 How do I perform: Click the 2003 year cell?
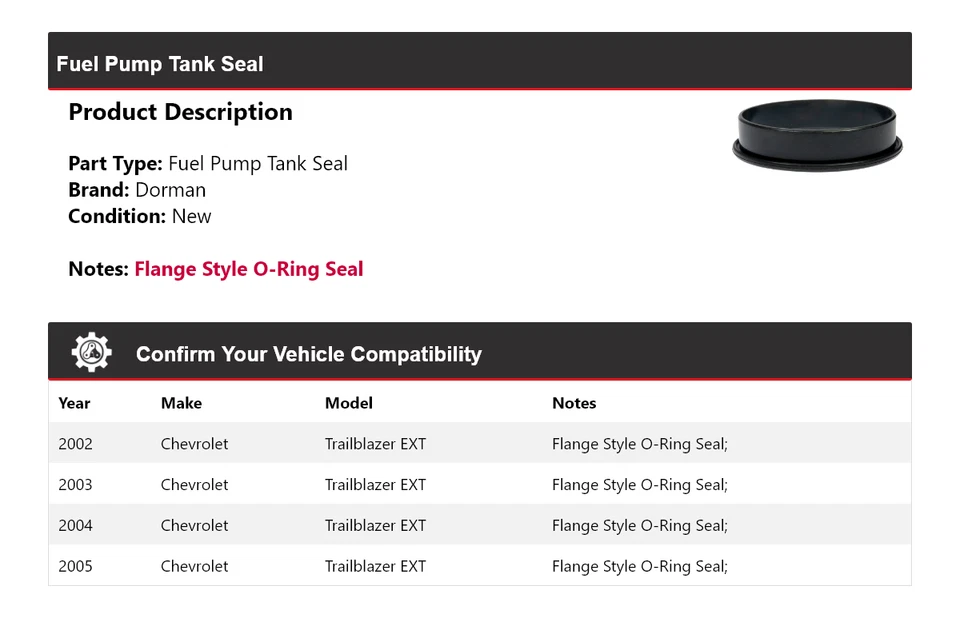(x=75, y=485)
